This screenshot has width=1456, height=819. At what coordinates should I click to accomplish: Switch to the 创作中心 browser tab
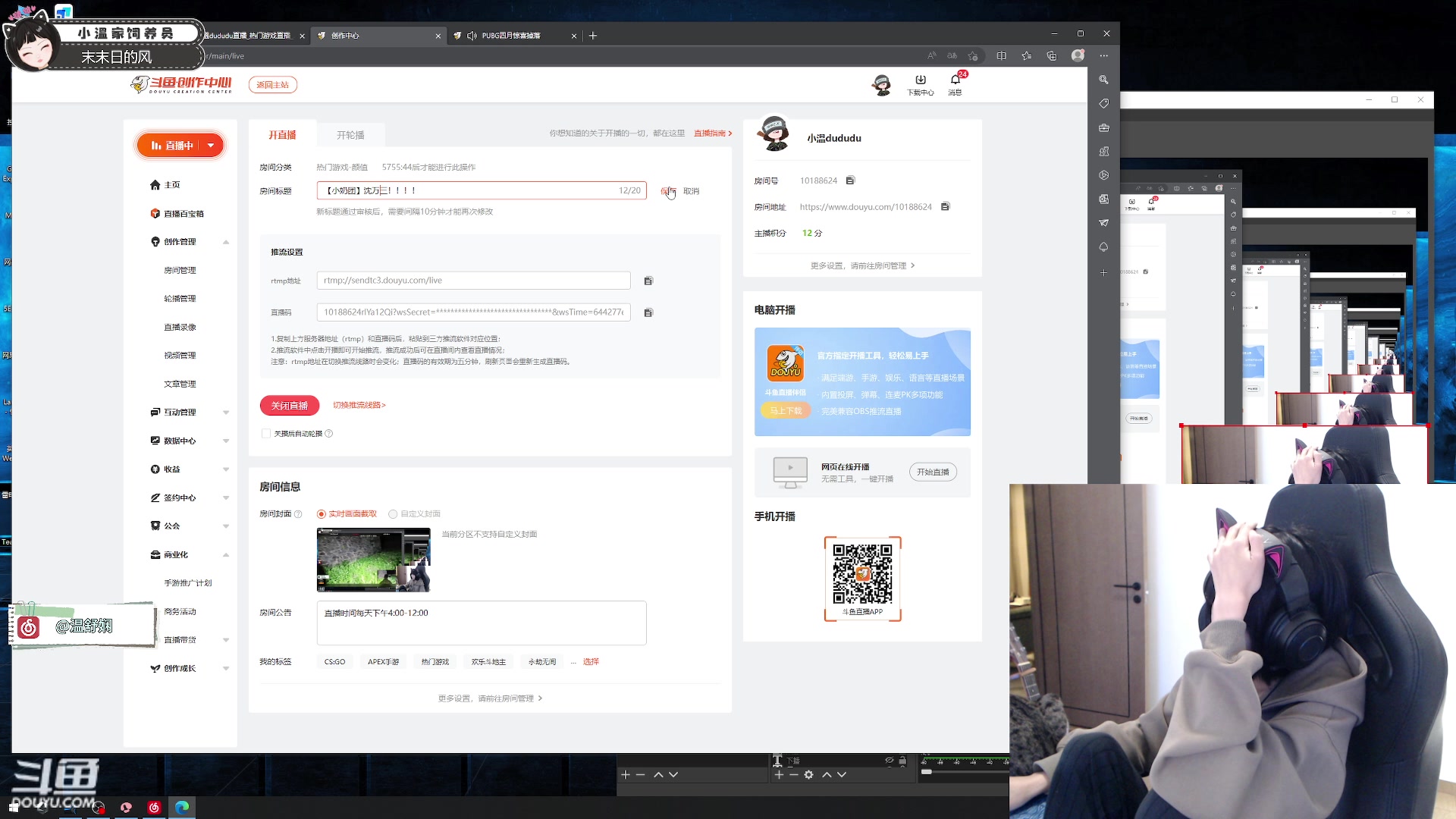(378, 36)
